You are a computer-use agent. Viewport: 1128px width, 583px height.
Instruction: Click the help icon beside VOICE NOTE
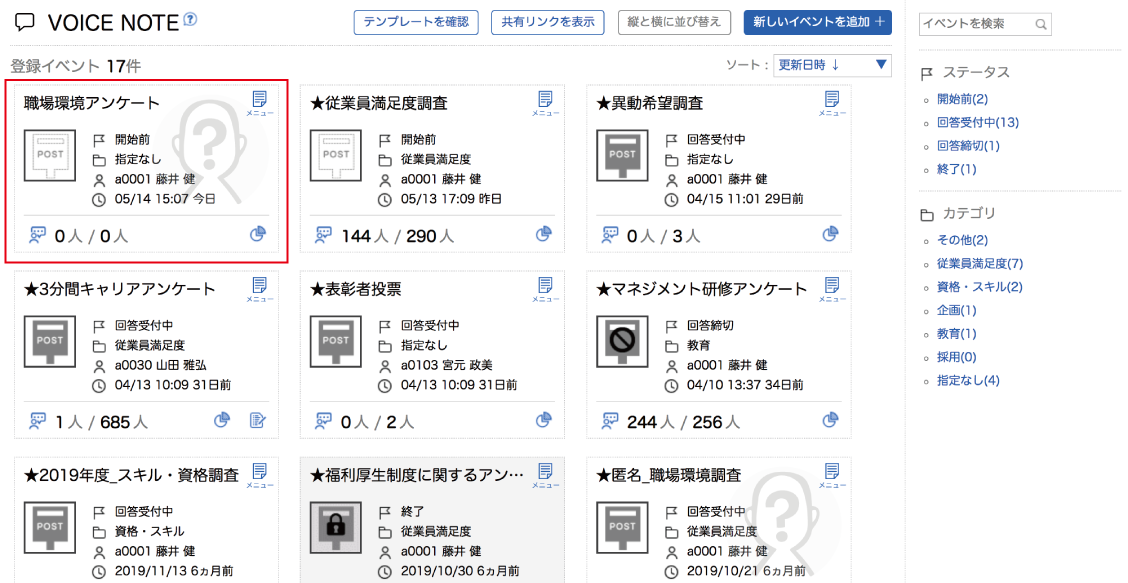191,19
